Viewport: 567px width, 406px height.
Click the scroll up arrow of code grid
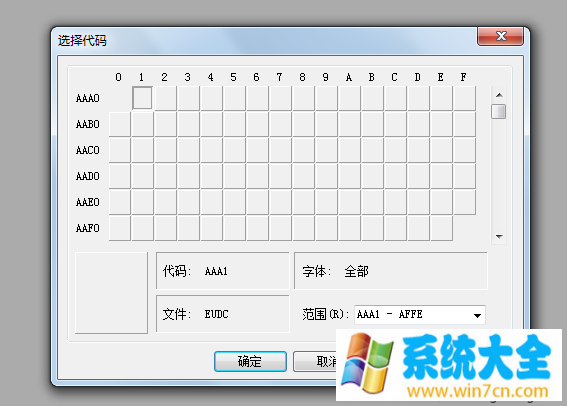click(499, 95)
